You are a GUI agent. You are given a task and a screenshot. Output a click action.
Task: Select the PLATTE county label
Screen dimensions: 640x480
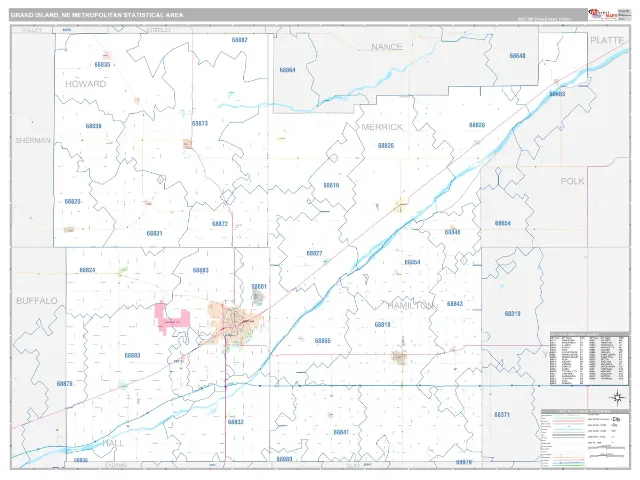(x=607, y=40)
